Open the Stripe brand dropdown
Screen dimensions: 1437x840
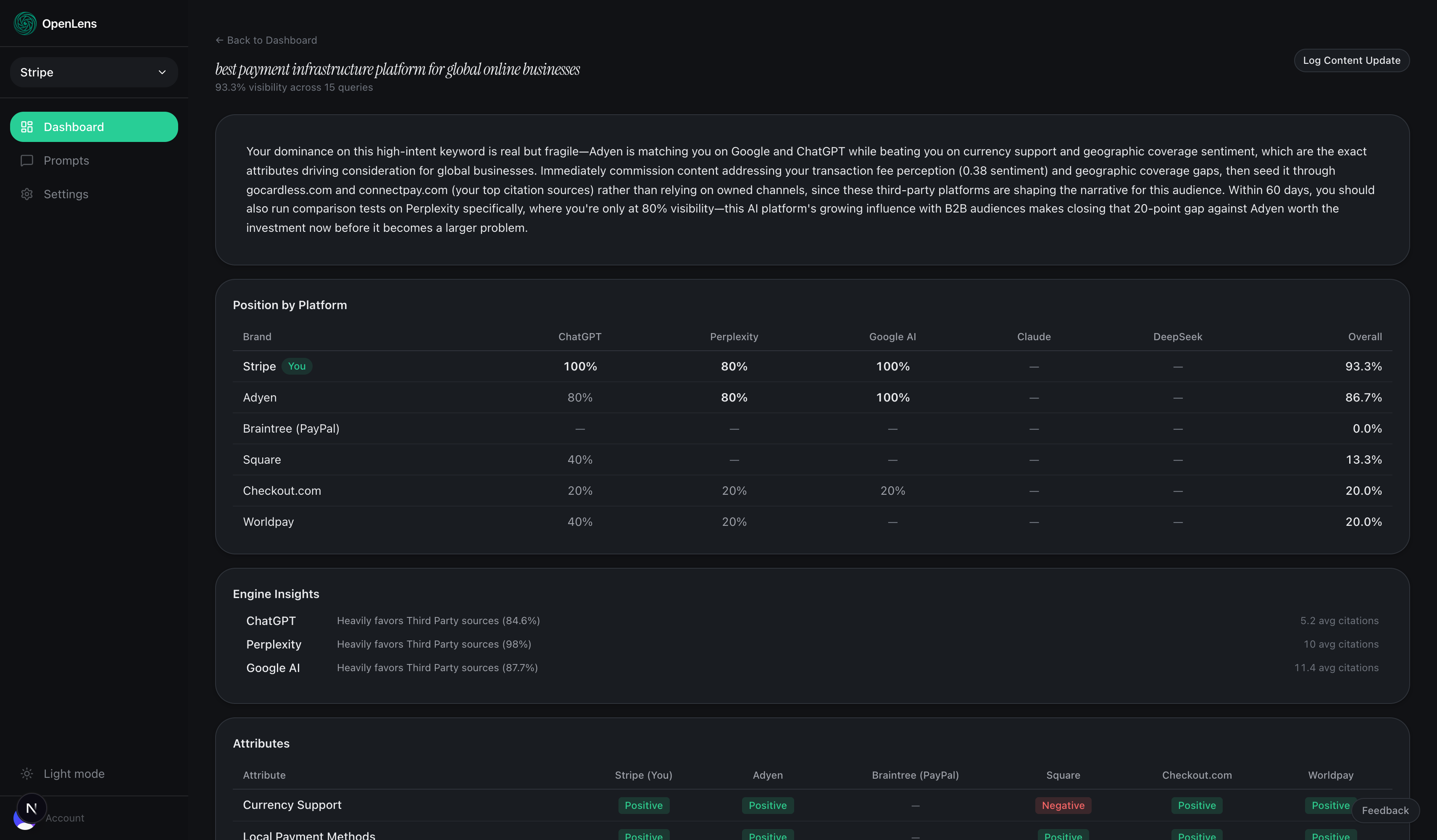[x=94, y=72]
